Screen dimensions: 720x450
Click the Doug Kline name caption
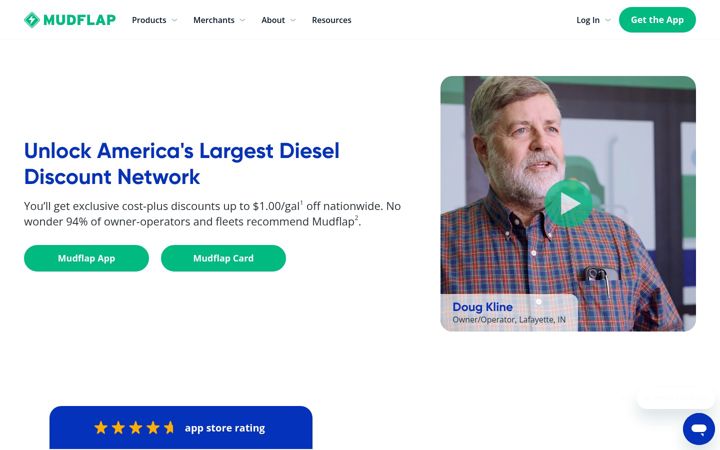click(x=483, y=307)
